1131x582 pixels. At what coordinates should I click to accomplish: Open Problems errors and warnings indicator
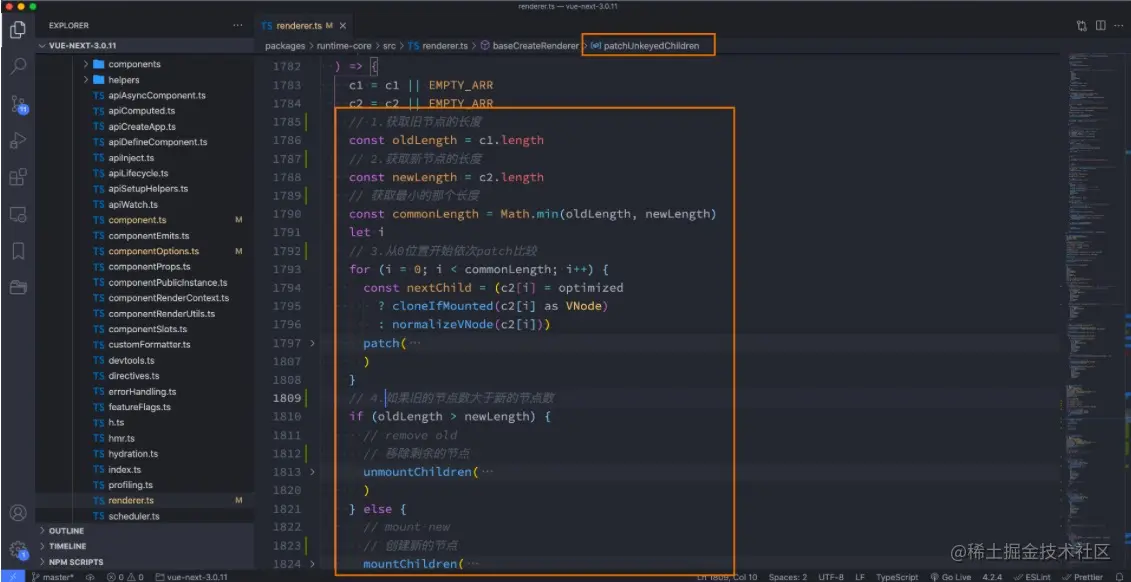tap(125, 577)
